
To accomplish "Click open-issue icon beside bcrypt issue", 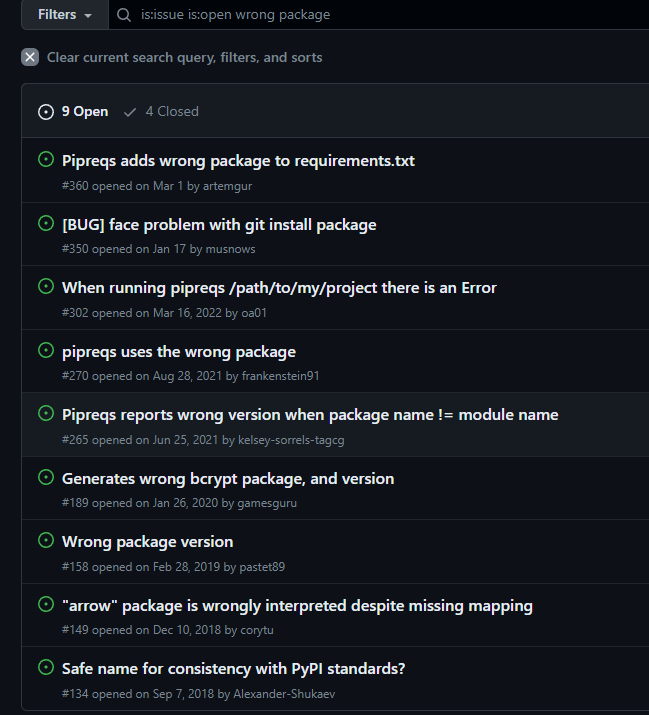I will pyautogui.click(x=45, y=477).
